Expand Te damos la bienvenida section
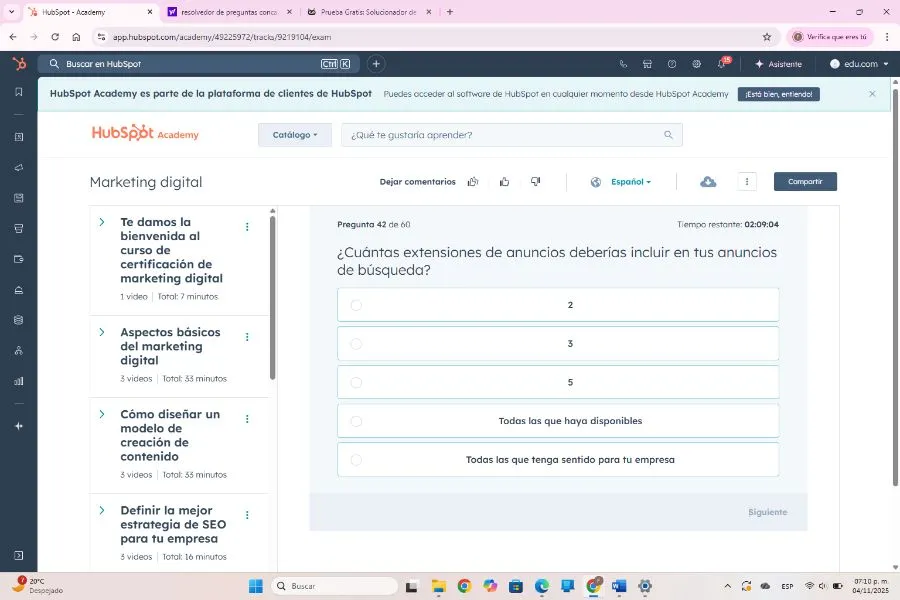The width and height of the screenshot is (900, 600). coord(102,222)
